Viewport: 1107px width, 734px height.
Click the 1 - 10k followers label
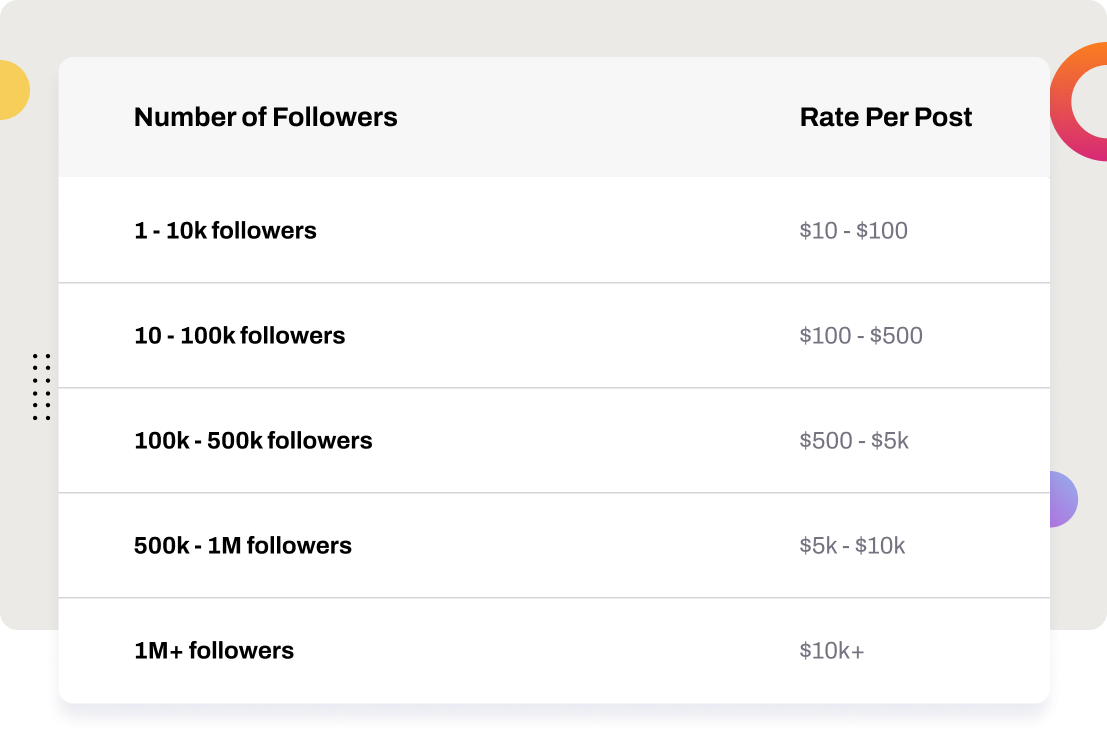click(225, 231)
